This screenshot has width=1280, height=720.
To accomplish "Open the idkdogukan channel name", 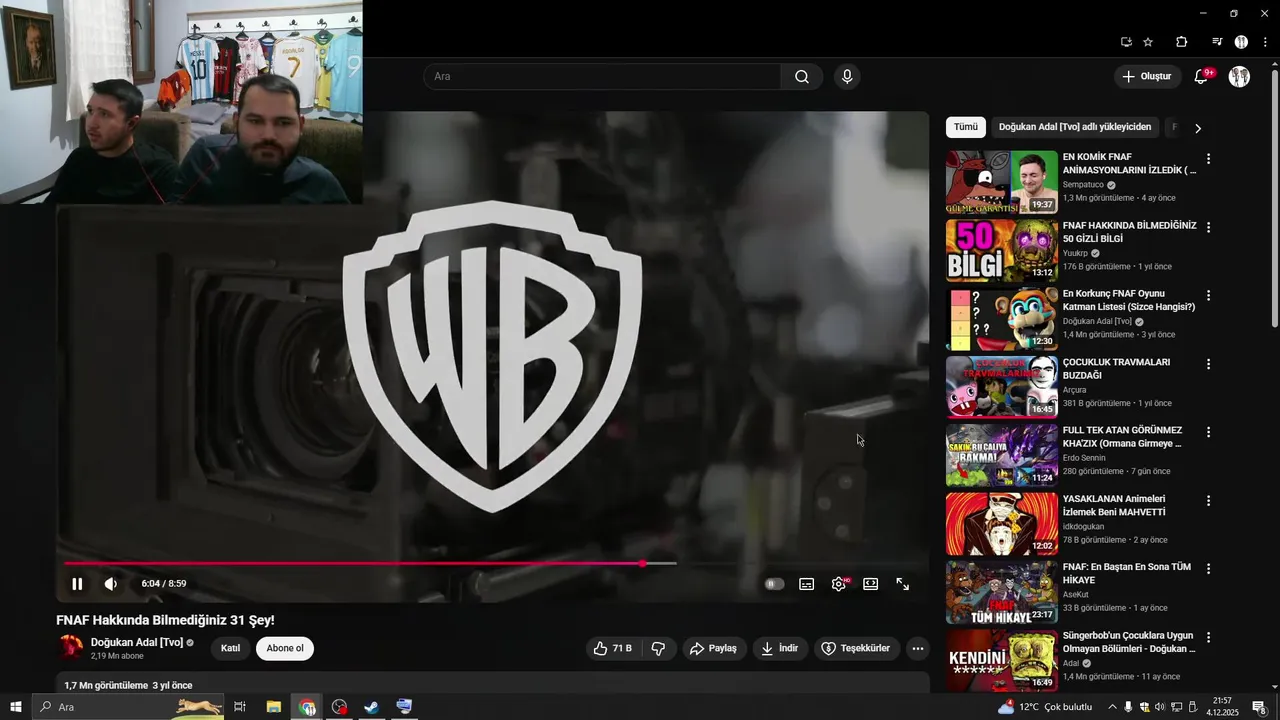I will click(x=1083, y=526).
